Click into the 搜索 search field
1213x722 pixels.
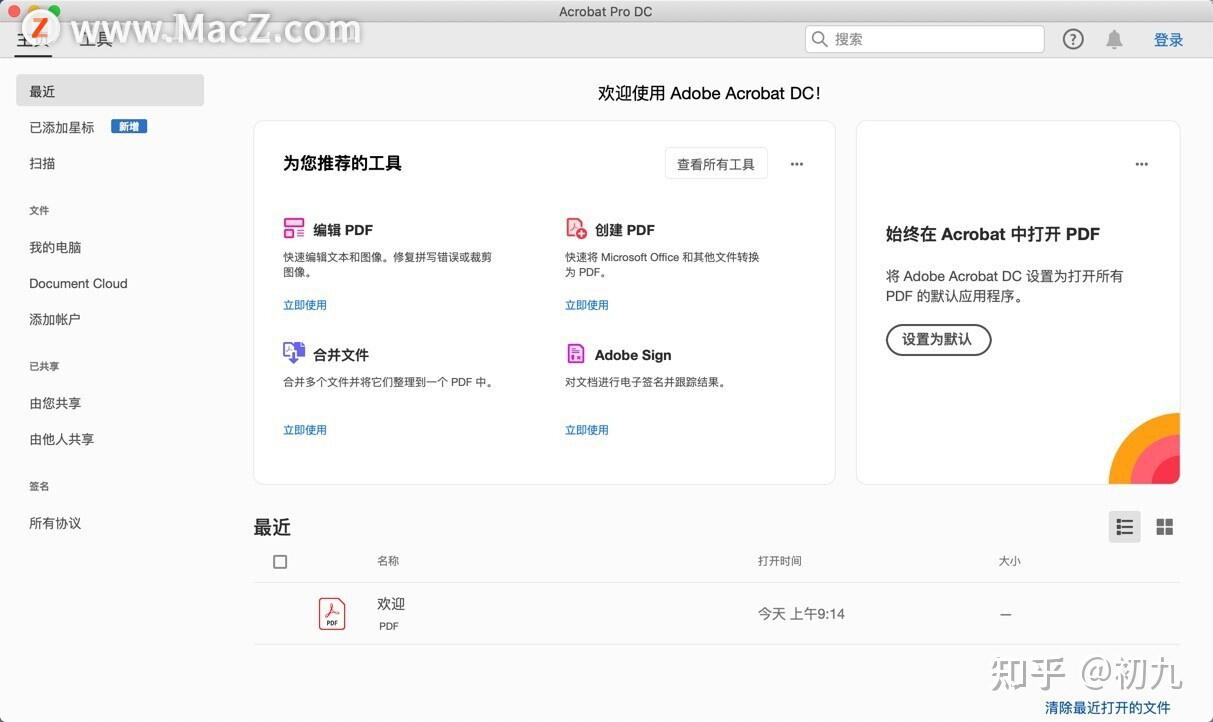tap(925, 39)
